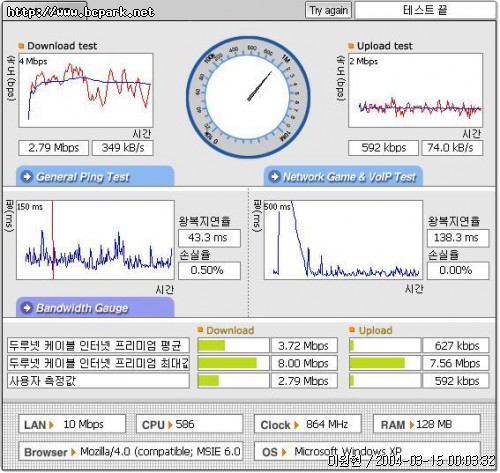Click the arrow icon on General Ping Test
The height and width of the screenshot is (473, 500).
pos(27,176)
